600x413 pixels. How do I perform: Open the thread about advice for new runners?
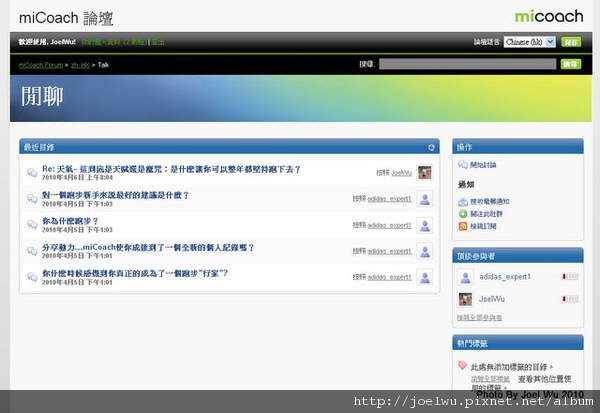115,195
